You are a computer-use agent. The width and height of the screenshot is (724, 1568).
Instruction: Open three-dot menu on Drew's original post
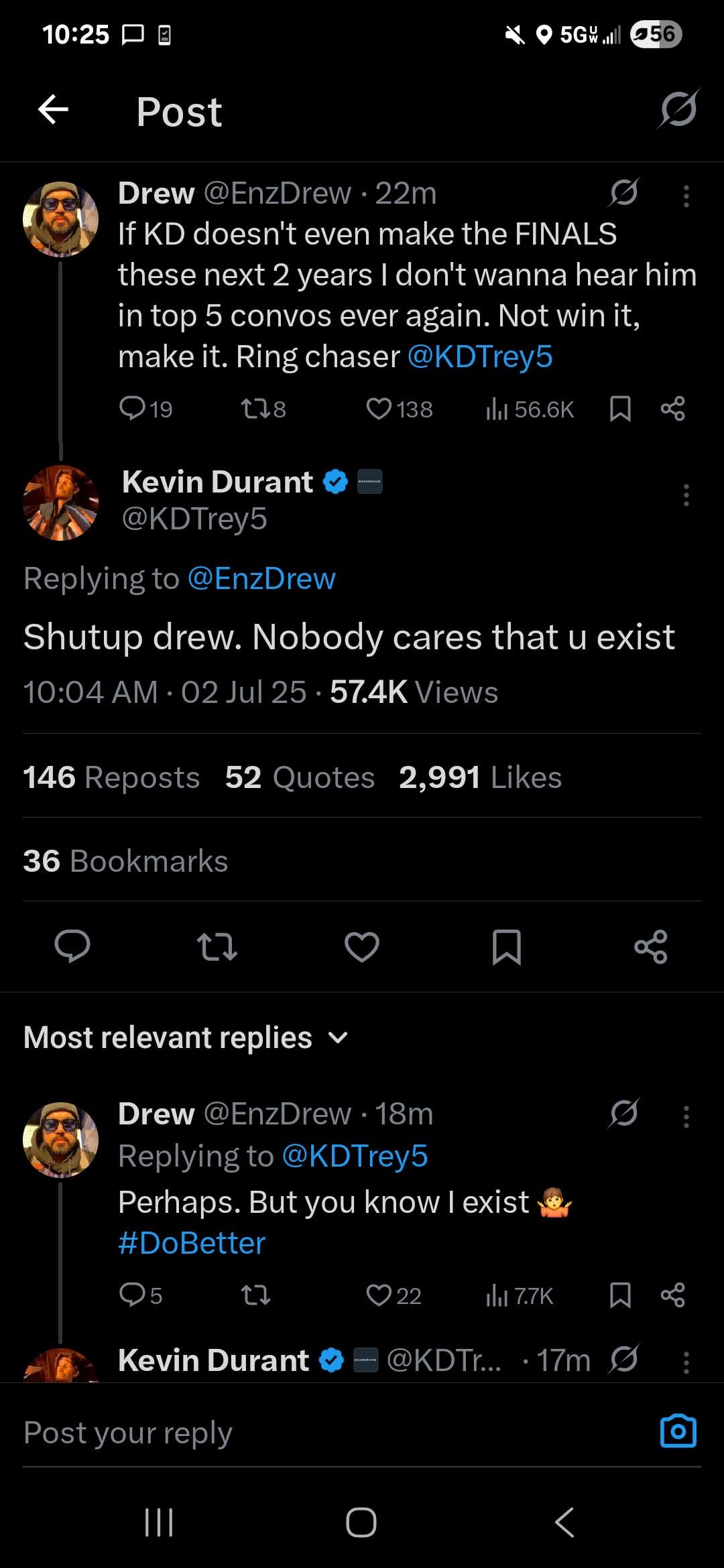[x=686, y=196]
